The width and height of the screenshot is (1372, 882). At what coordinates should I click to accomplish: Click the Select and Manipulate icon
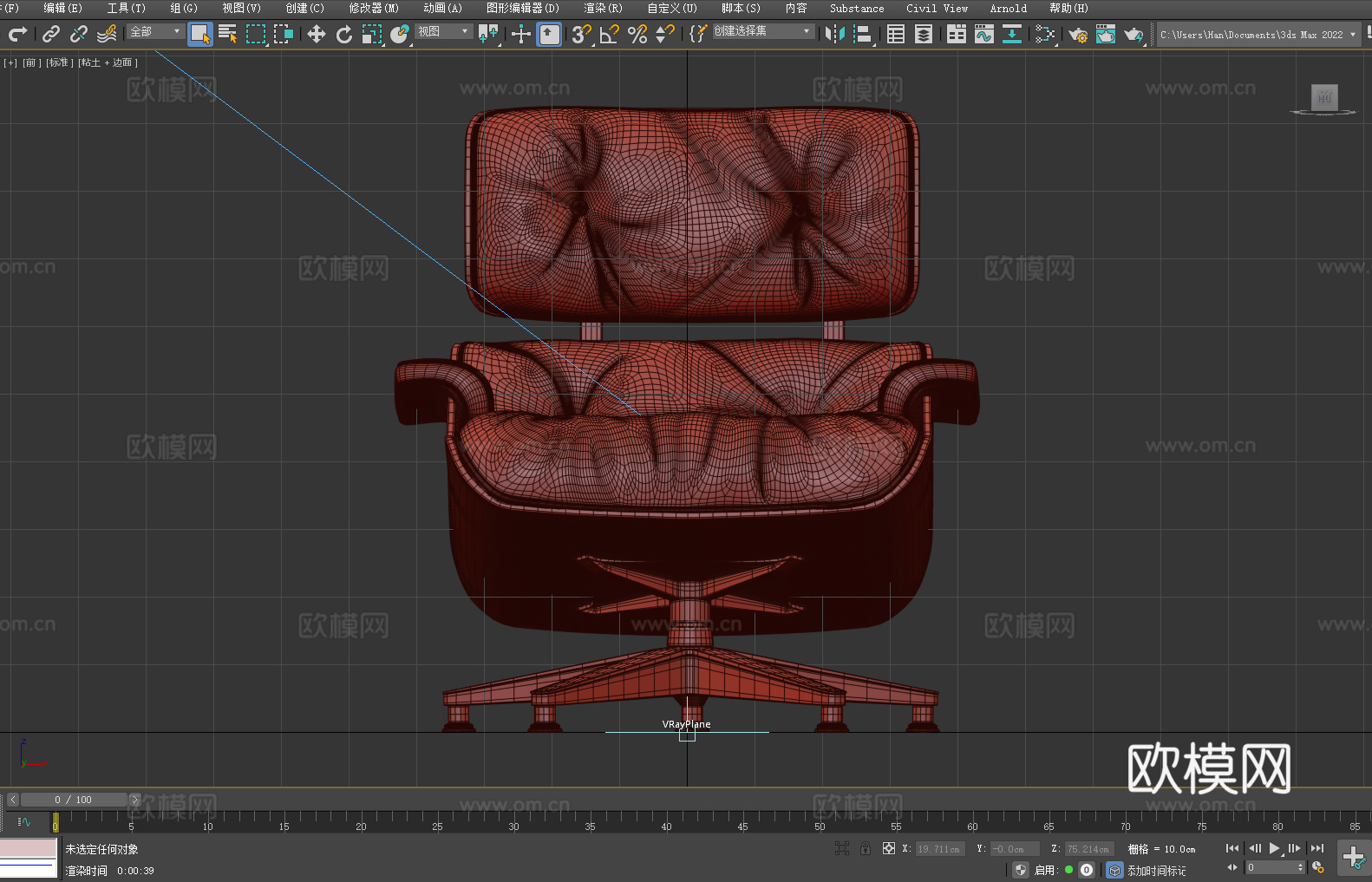(x=521, y=34)
